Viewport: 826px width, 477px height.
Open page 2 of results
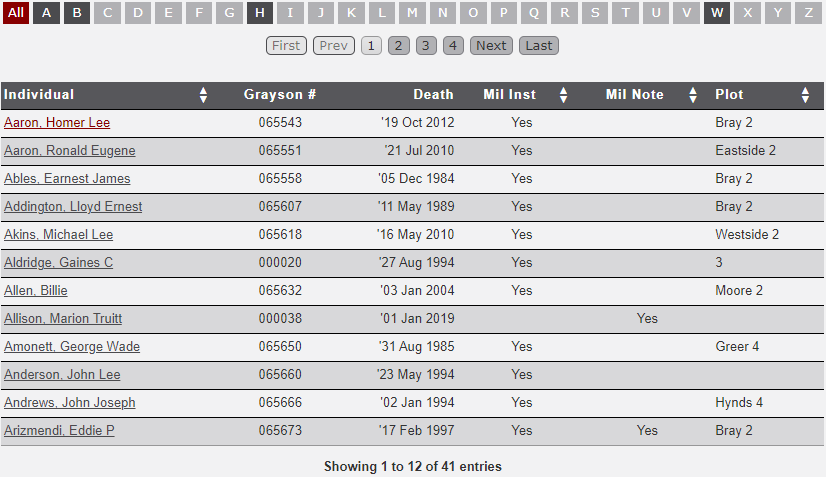coord(398,45)
